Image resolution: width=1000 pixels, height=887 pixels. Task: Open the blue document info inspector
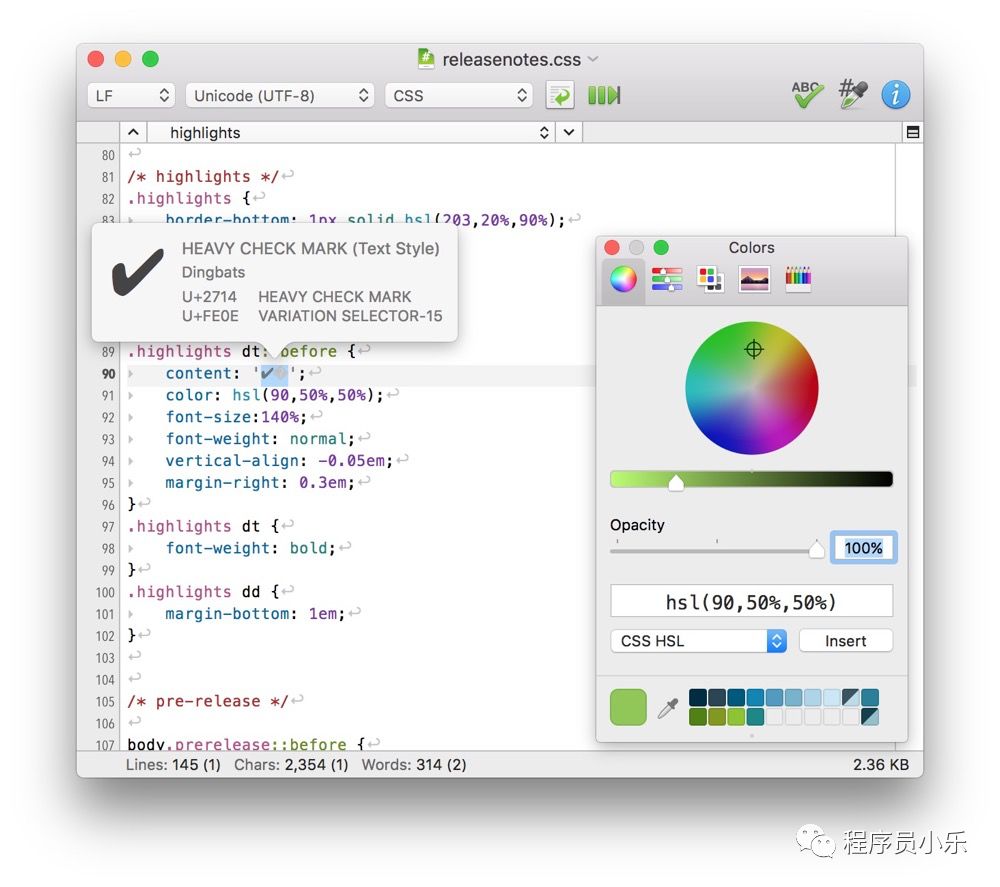(895, 95)
